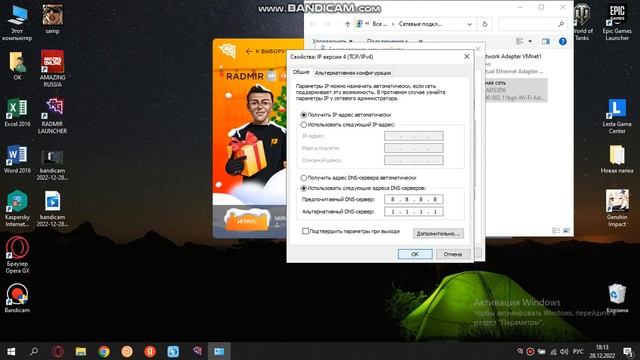Open Excel 2016 desktop shortcut
The height and width of the screenshot is (360, 640).
[17, 112]
